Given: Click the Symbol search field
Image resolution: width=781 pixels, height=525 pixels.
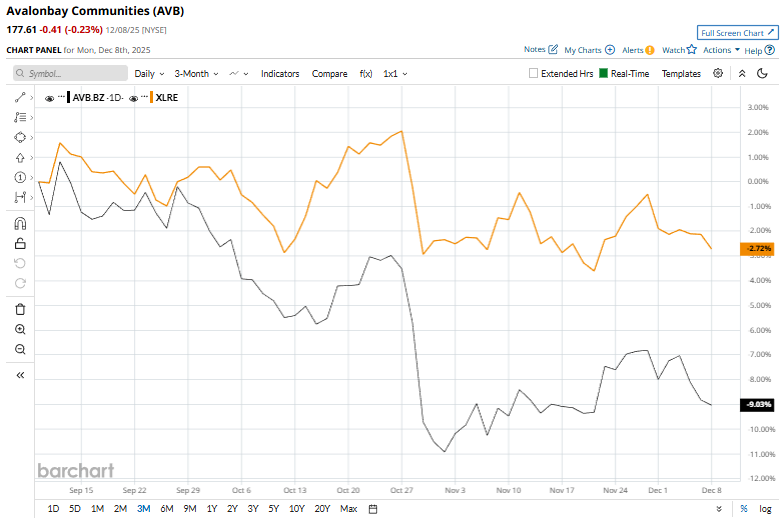Looking at the screenshot, I should (70, 73).
